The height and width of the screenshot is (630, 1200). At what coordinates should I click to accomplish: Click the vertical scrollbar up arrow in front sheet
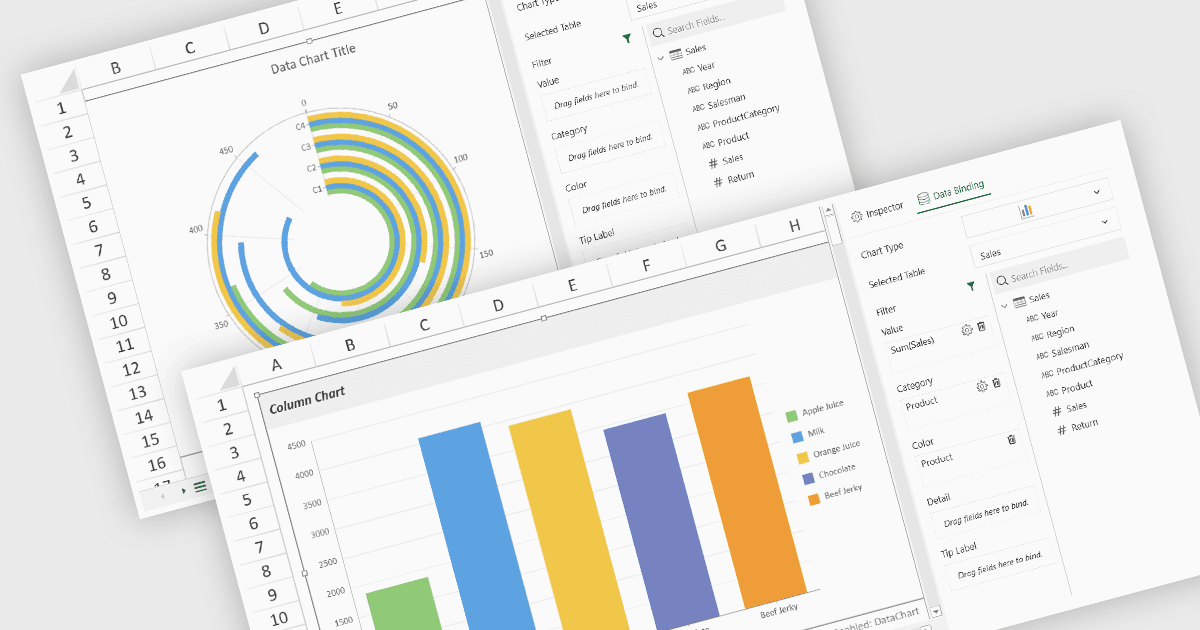click(829, 211)
